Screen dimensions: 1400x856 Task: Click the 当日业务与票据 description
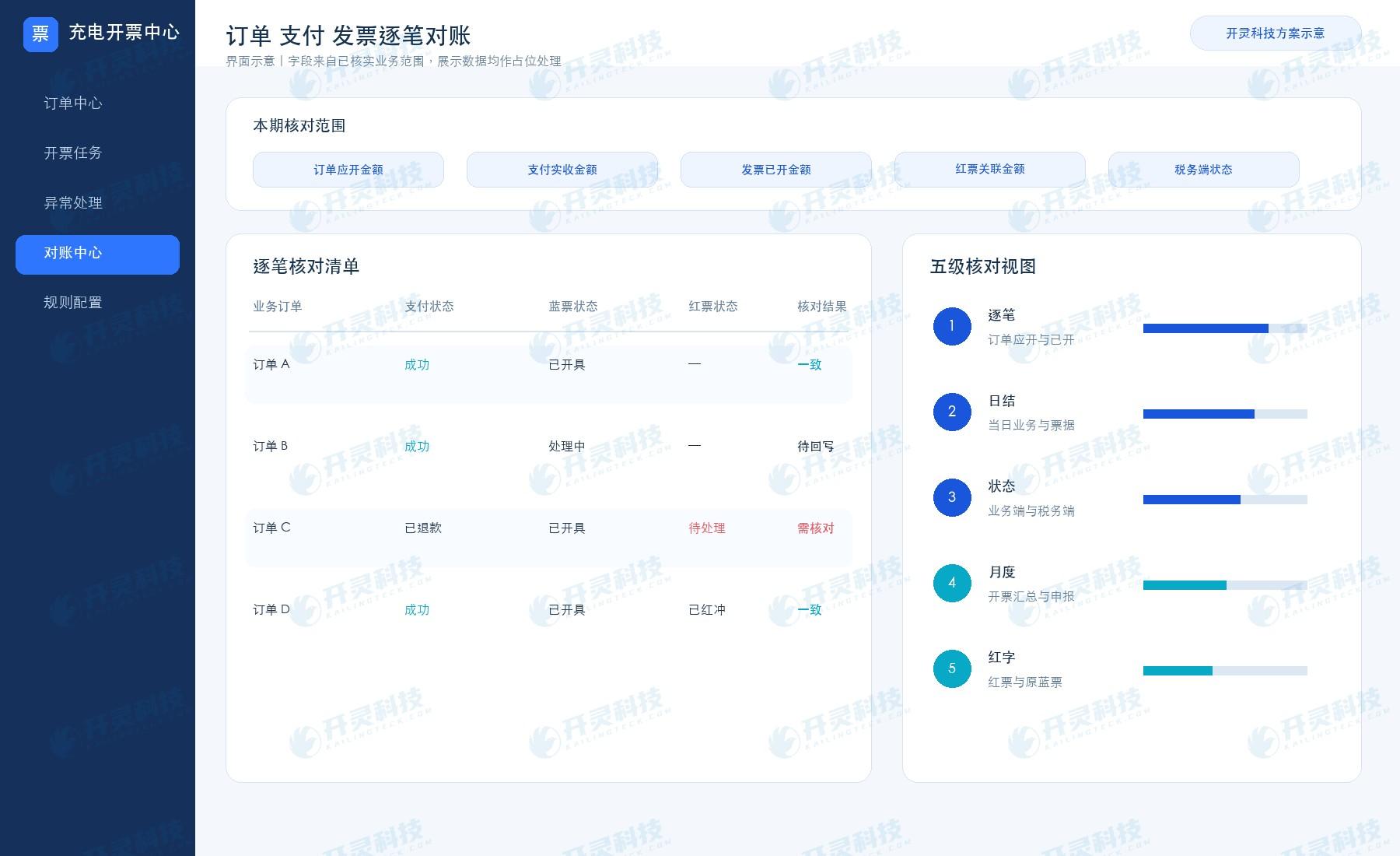[x=1031, y=426]
